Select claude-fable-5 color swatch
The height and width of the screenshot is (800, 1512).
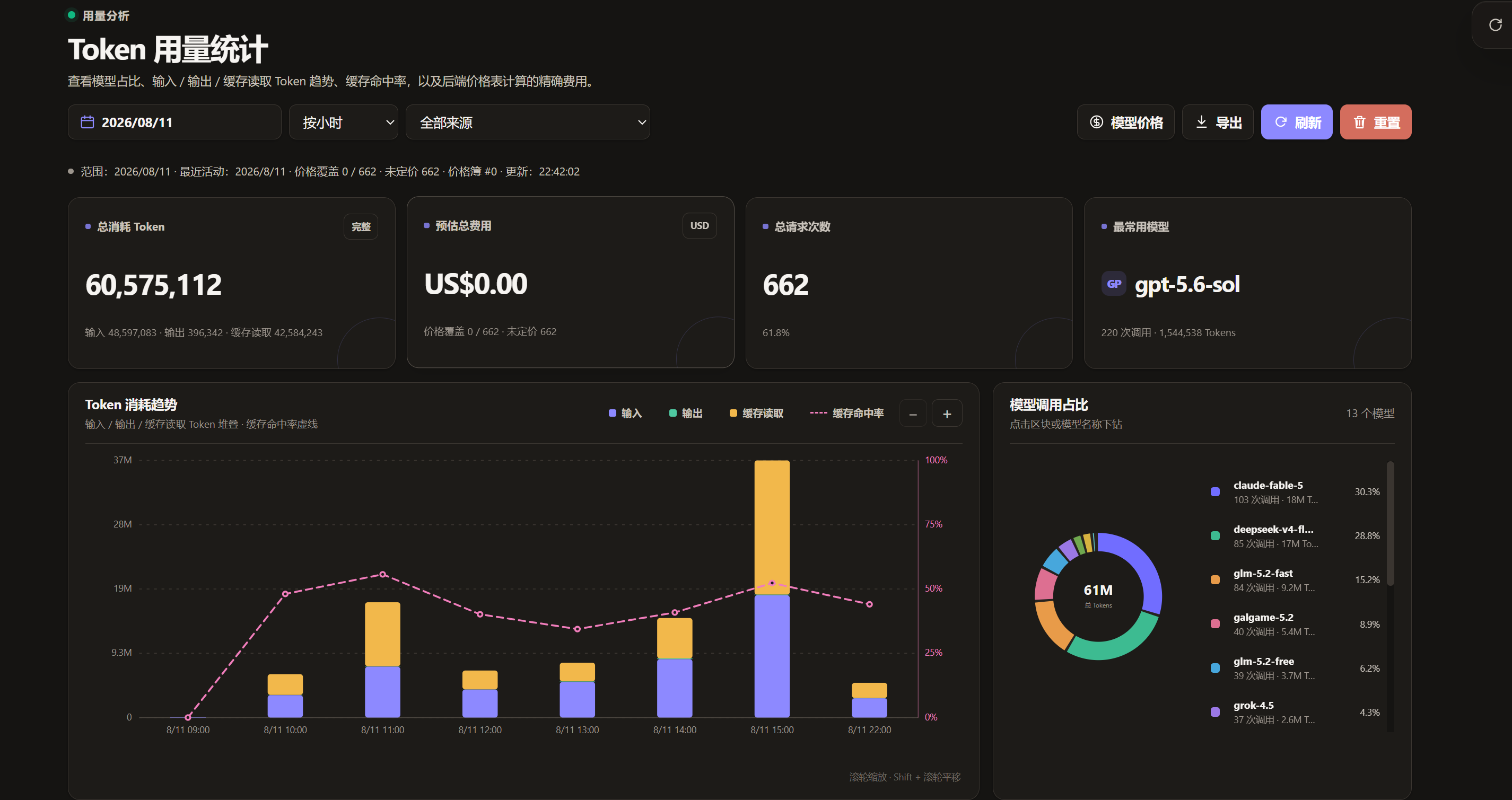[x=1215, y=492]
